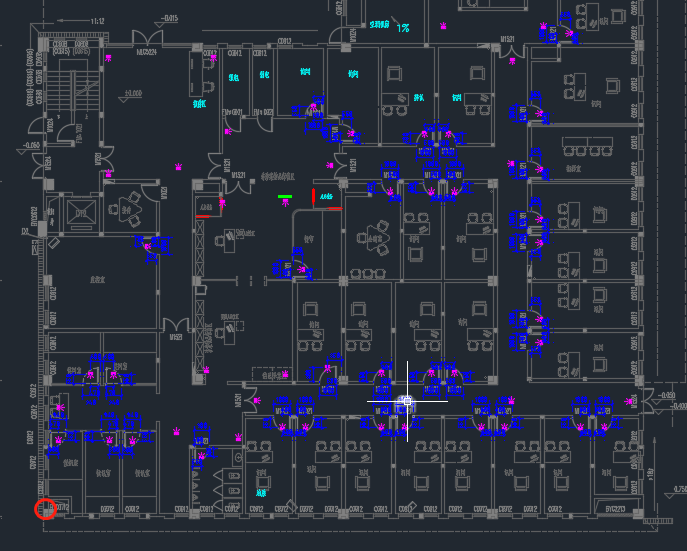Select the triangular table with three chairs in the central room

click(x=374, y=239)
